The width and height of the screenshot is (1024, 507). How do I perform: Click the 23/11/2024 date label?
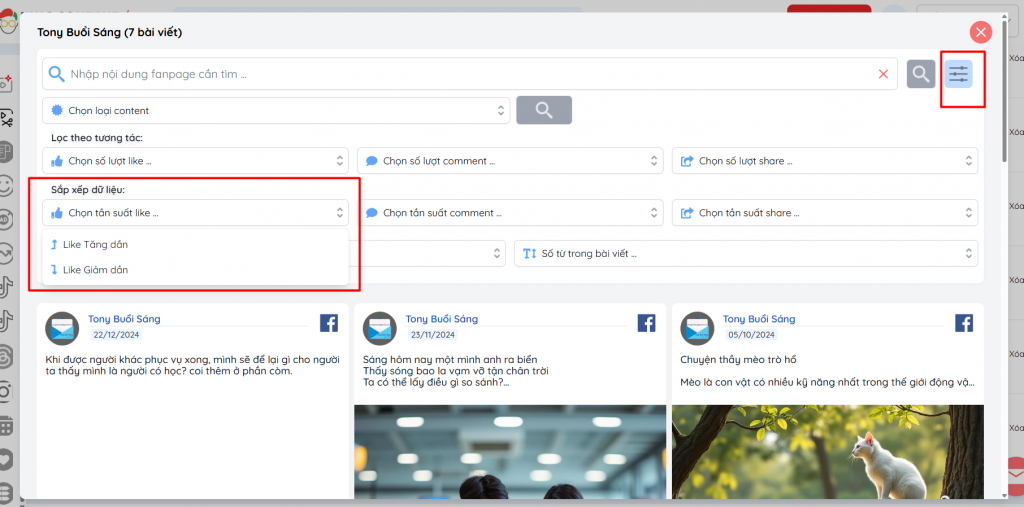tap(433, 335)
